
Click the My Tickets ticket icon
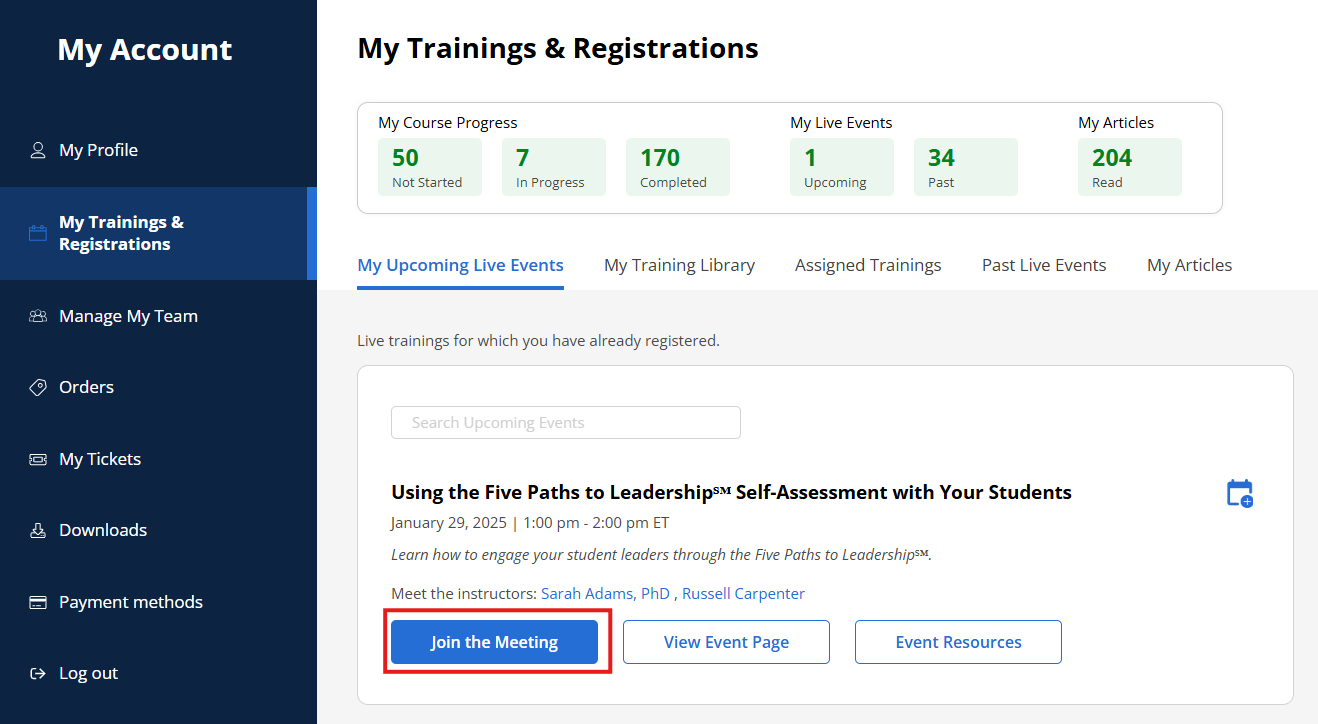coord(38,459)
